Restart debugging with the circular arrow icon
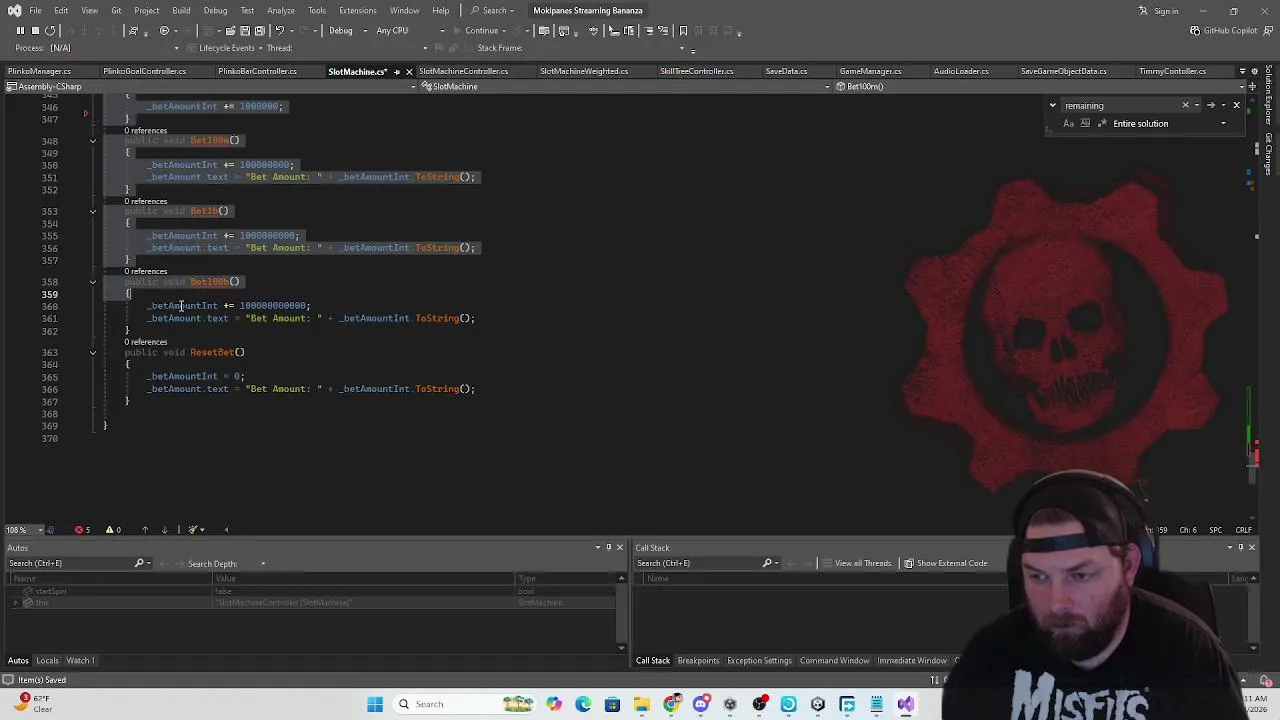This screenshot has height=720, width=1280. tap(50, 30)
